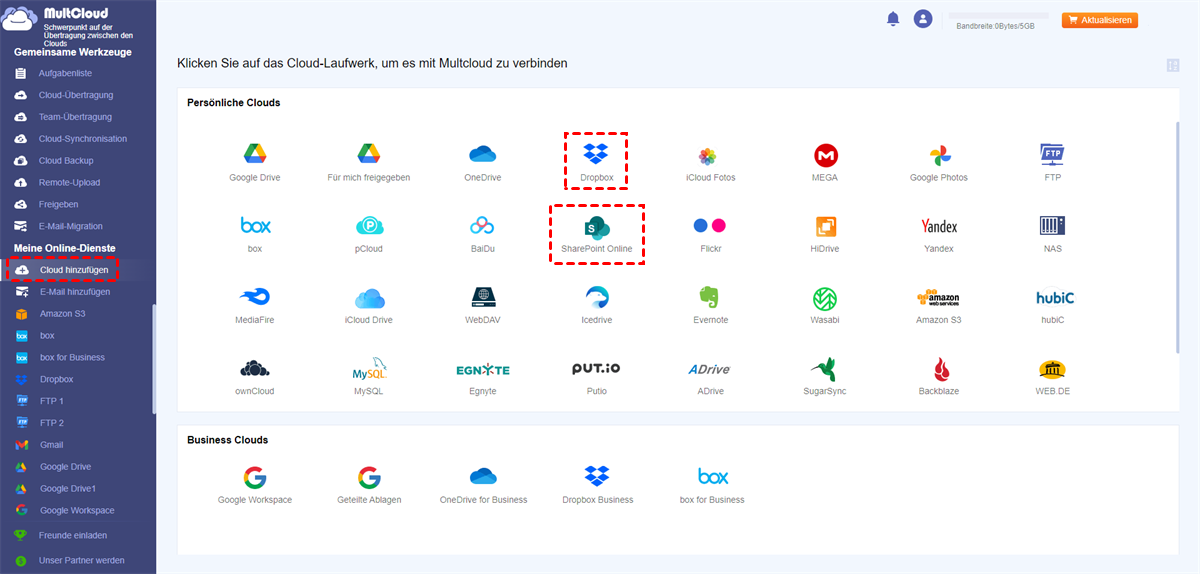Click the MySQL icon

click(x=369, y=368)
